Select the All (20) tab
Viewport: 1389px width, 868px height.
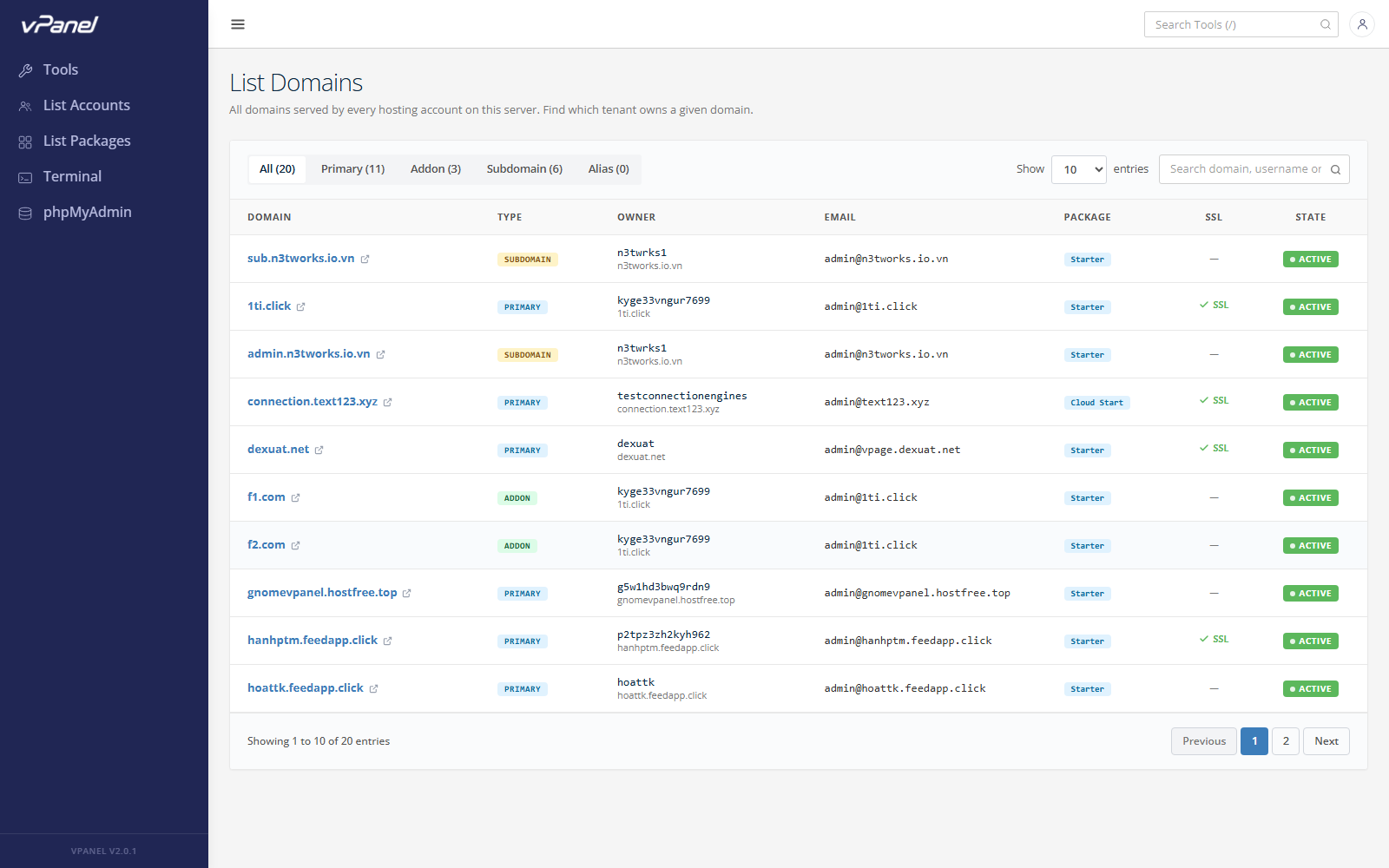pos(278,169)
